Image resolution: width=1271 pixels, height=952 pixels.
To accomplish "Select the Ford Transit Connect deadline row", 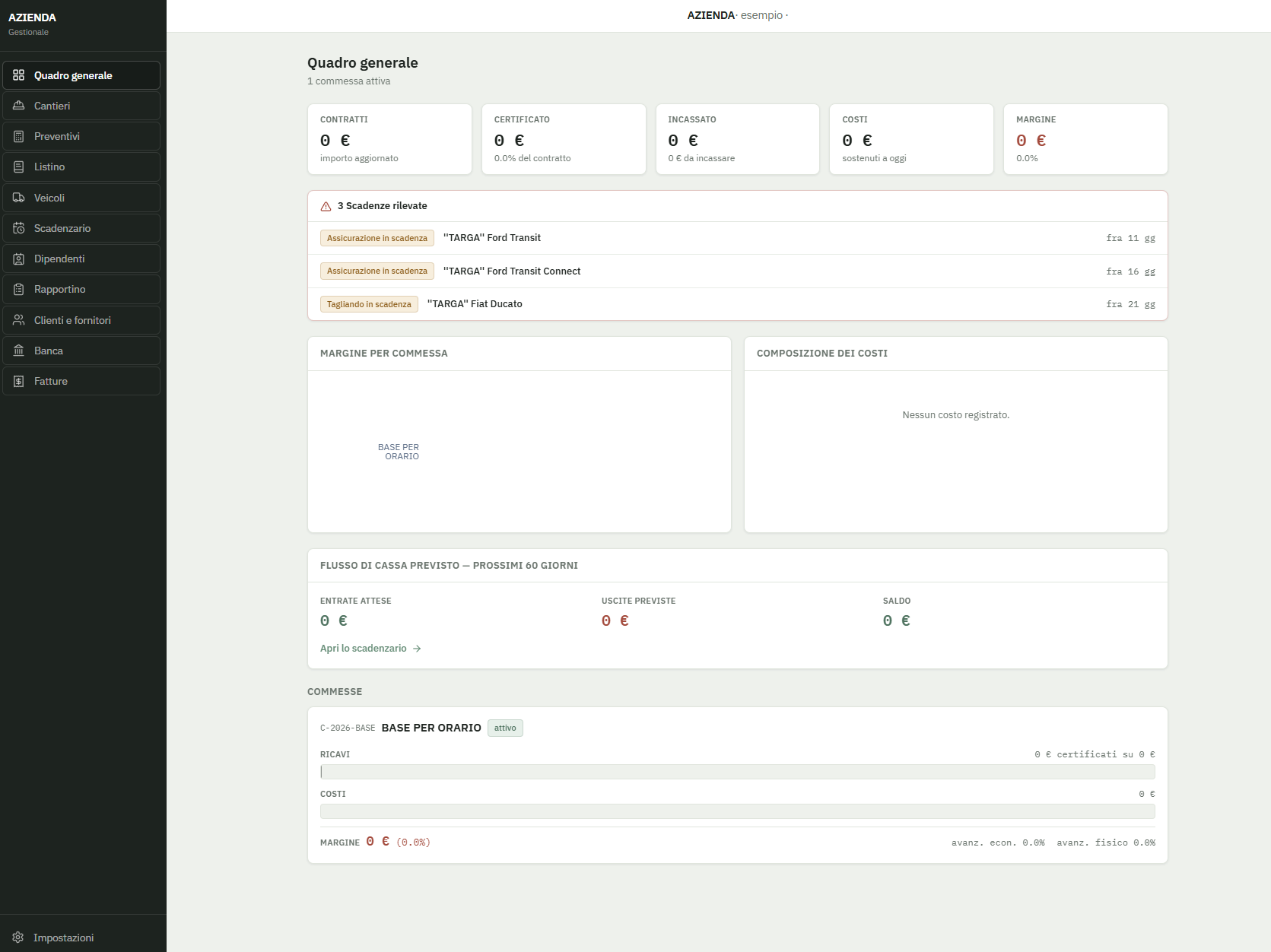I will click(x=738, y=271).
